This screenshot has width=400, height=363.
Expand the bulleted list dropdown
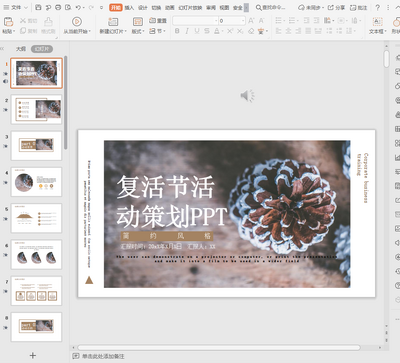[x=284, y=21]
